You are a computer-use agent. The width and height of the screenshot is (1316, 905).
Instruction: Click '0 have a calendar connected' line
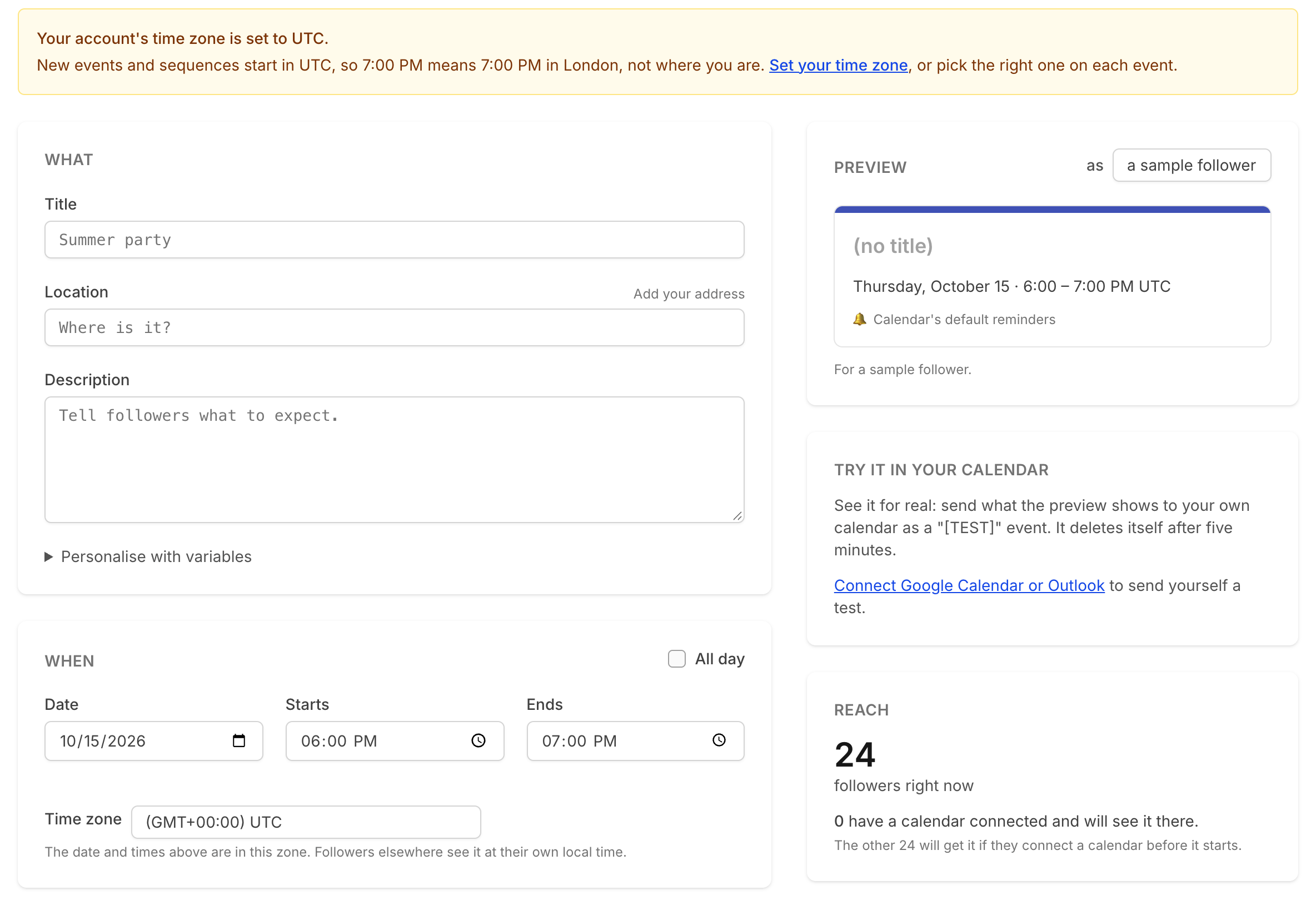[x=1016, y=821]
